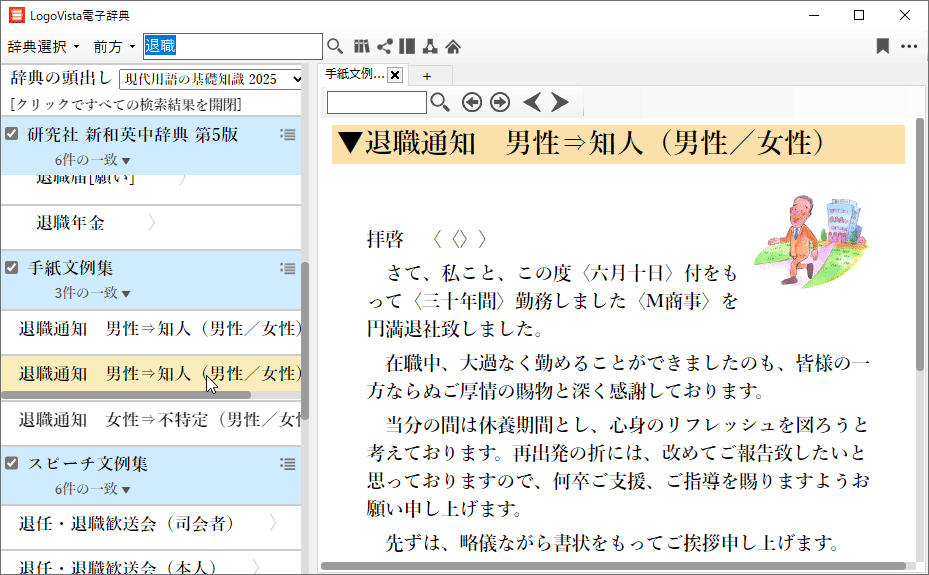This screenshot has width=929, height=575.
Task: Uncheck the 研究社 新和英中辞典 checkbox
Action: pos(12,133)
